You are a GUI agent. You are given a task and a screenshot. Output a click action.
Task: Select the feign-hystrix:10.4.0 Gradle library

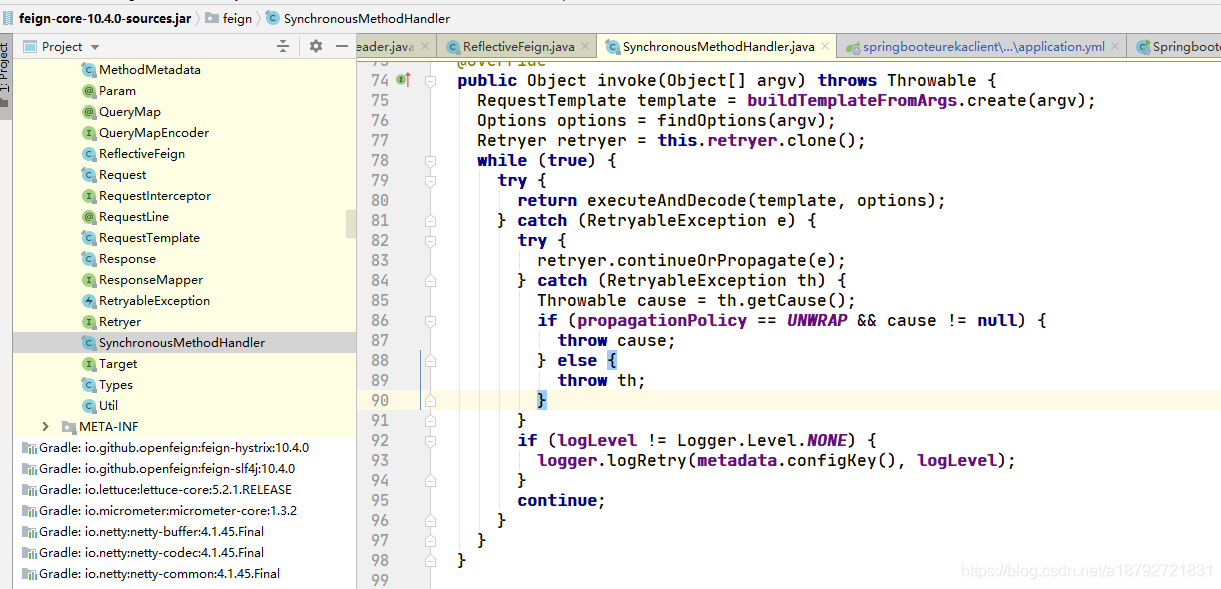[174, 448]
